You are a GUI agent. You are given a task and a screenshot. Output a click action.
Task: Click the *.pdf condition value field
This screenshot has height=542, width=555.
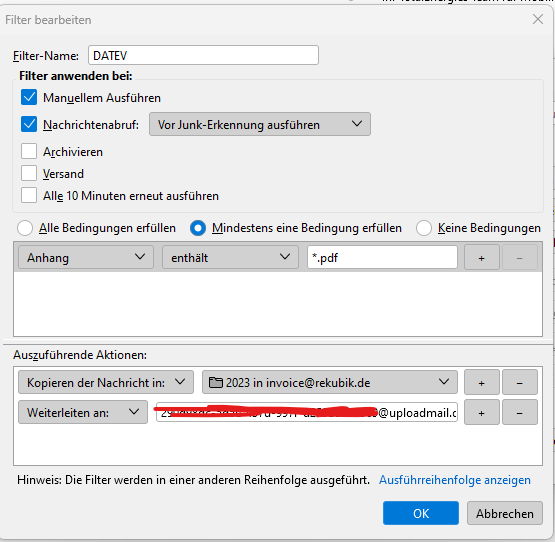382,257
